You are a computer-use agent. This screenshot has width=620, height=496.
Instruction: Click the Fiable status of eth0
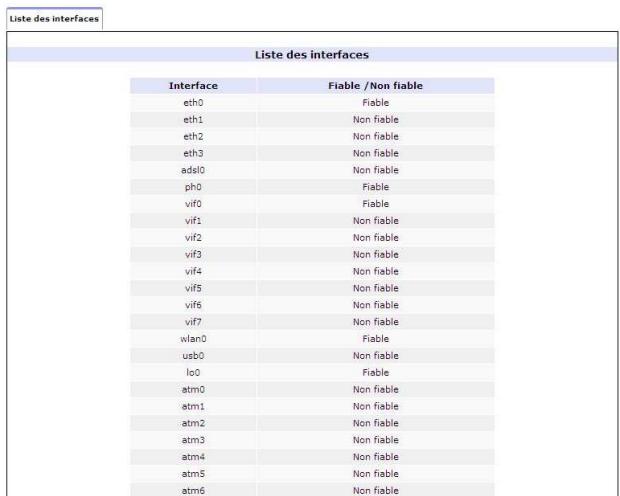tap(375, 103)
